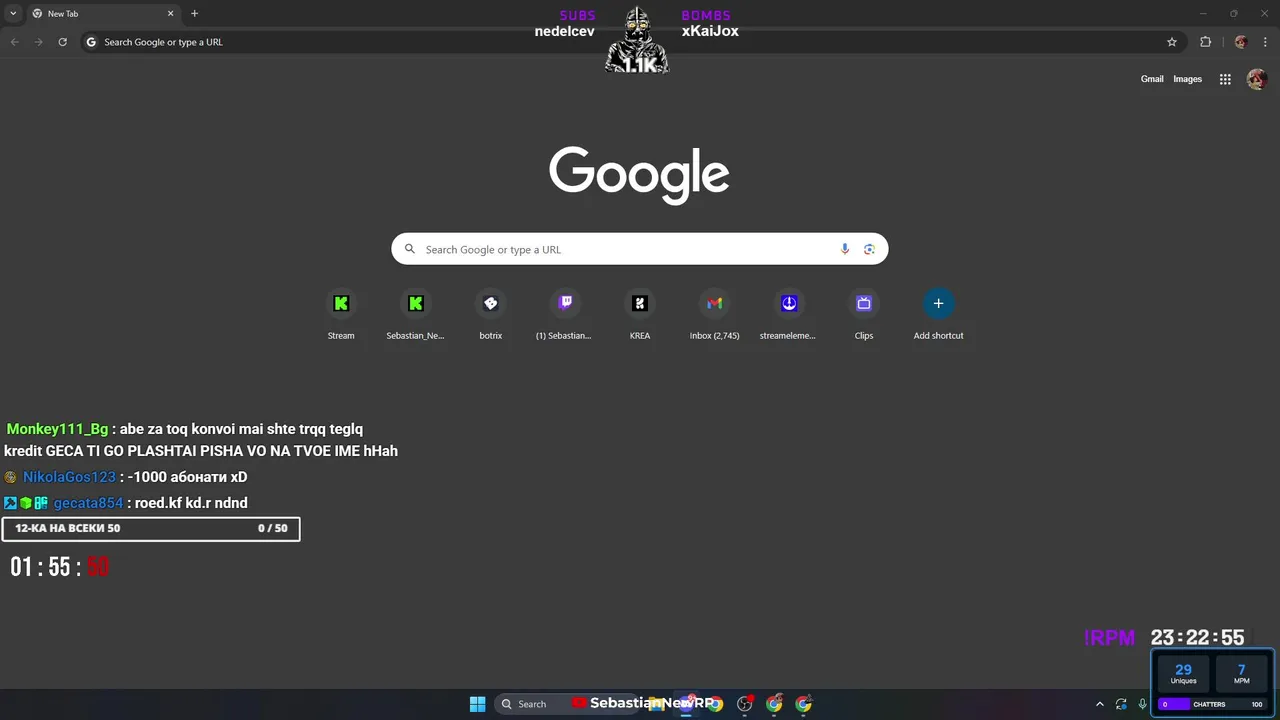Open the Google account avatar on page
The width and height of the screenshot is (1280, 720).
point(1257,79)
